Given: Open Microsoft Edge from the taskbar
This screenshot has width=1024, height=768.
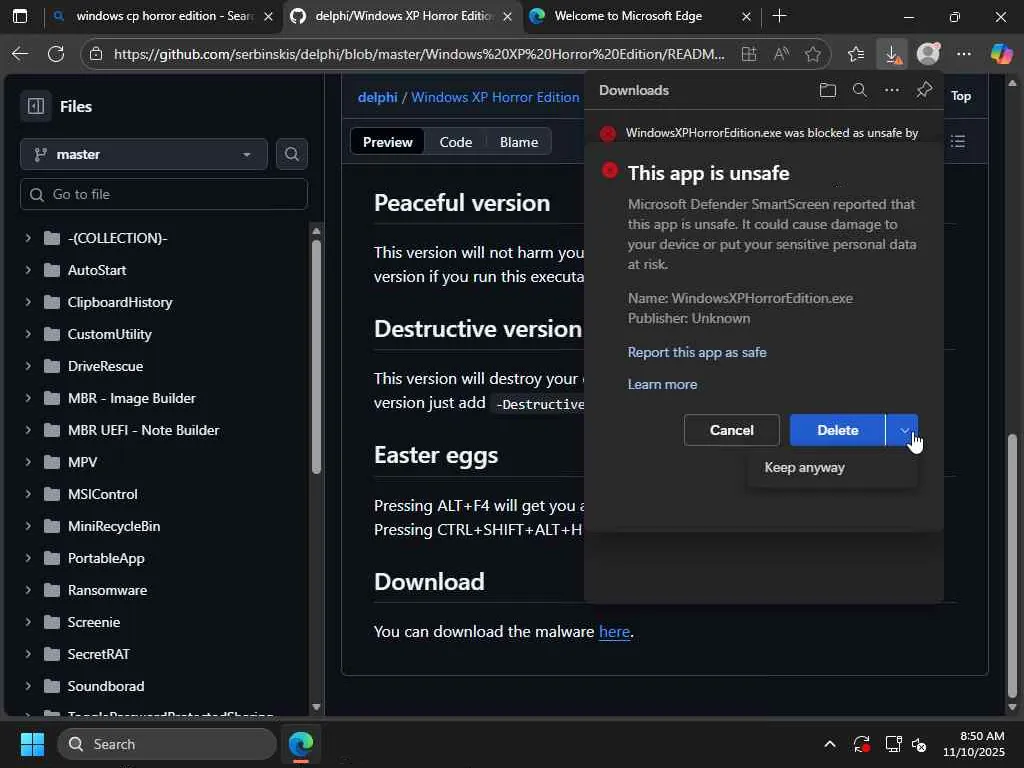Looking at the screenshot, I should coord(301,744).
